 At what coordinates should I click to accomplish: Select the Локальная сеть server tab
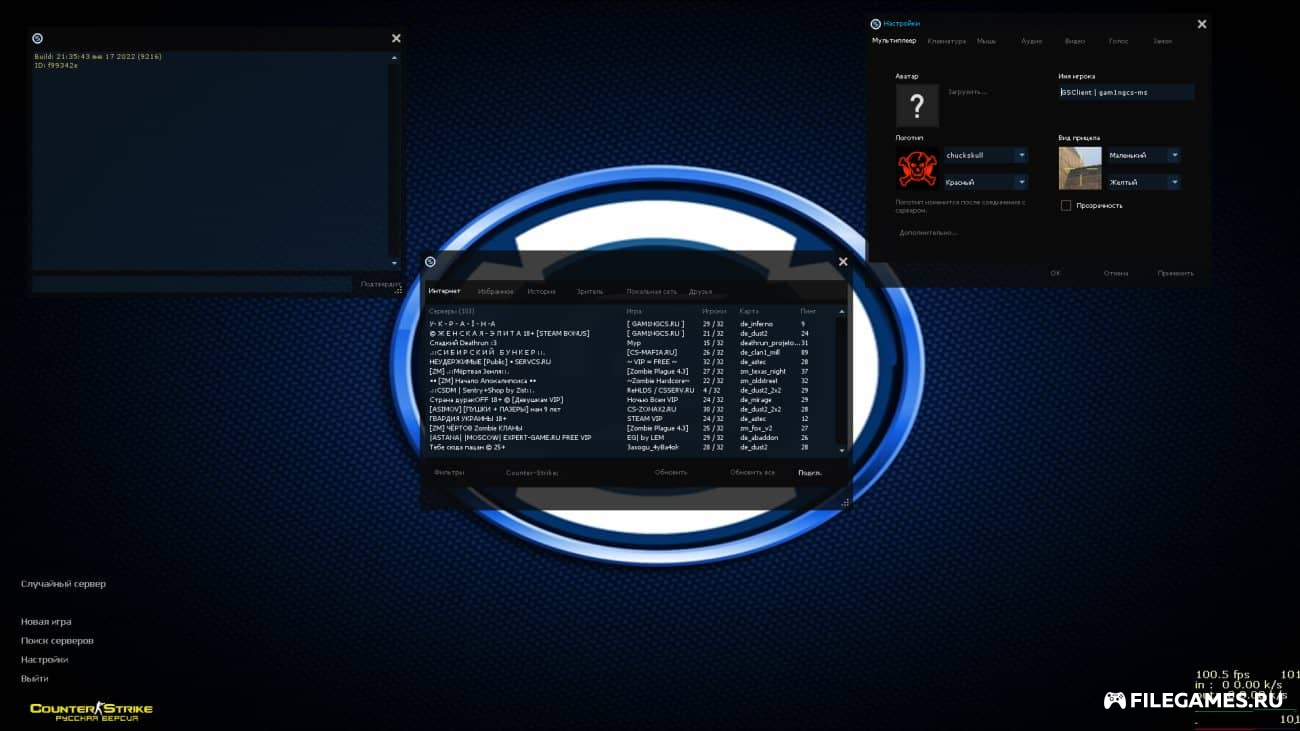click(652, 291)
